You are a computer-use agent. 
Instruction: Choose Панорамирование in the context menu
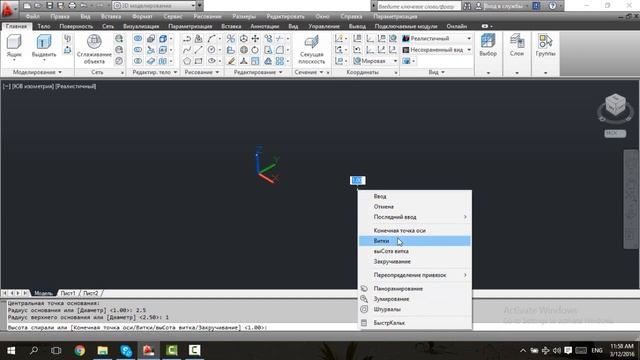[x=415, y=289]
